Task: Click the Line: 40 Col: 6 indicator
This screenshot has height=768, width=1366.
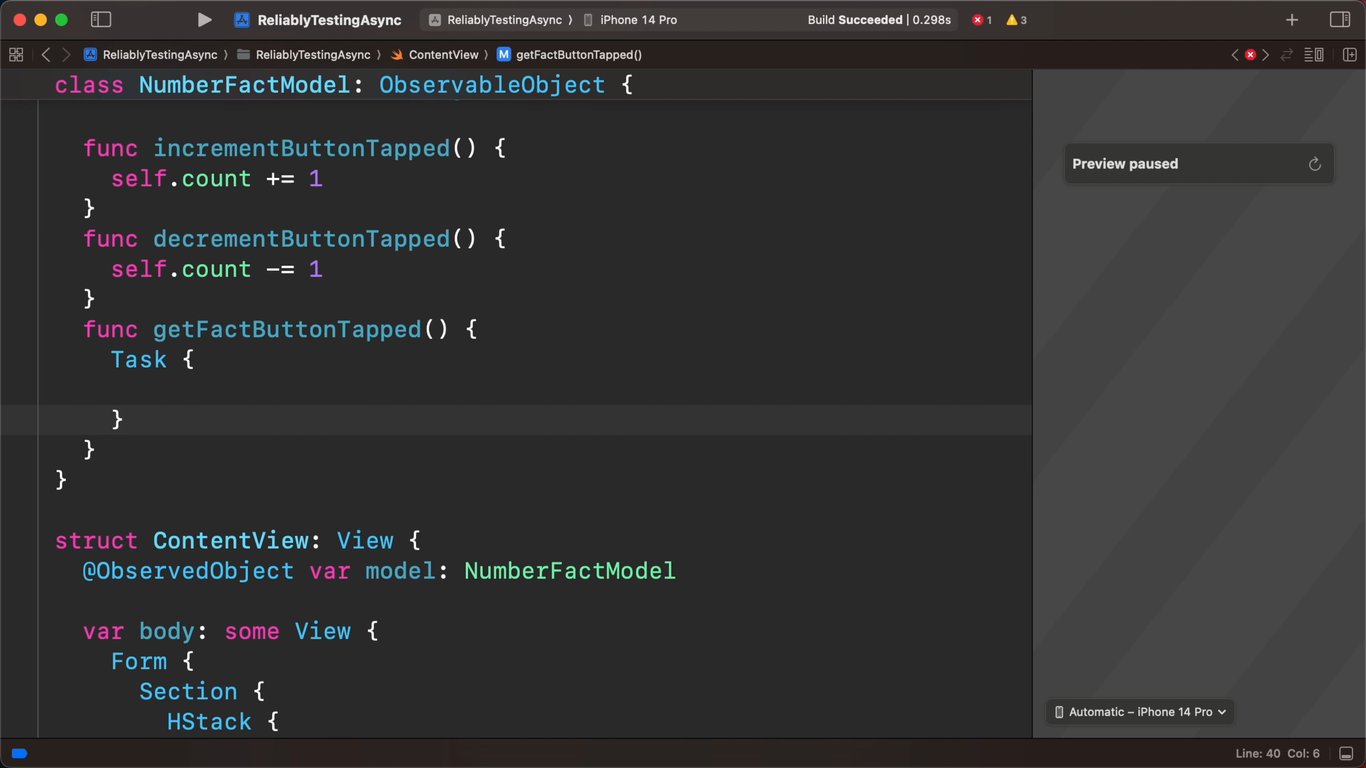Action: (1278, 753)
